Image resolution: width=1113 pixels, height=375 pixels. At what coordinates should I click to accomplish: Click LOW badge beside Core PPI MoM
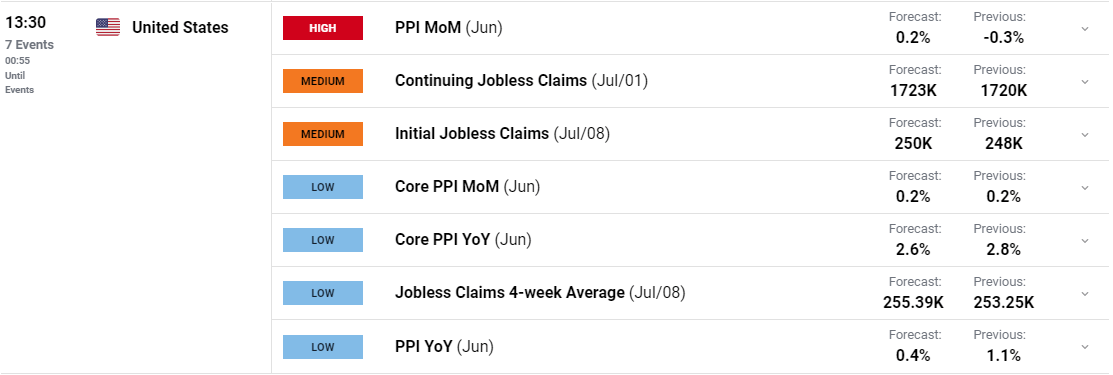coord(323,187)
